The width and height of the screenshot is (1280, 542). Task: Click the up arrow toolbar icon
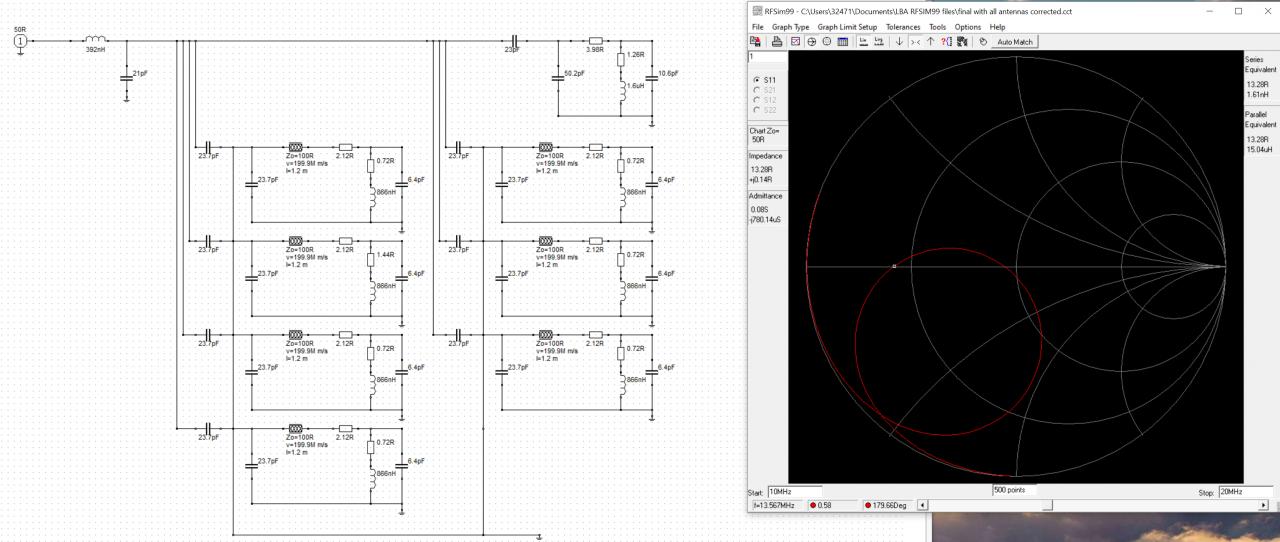pyautogui.click(x=930, y=41)
